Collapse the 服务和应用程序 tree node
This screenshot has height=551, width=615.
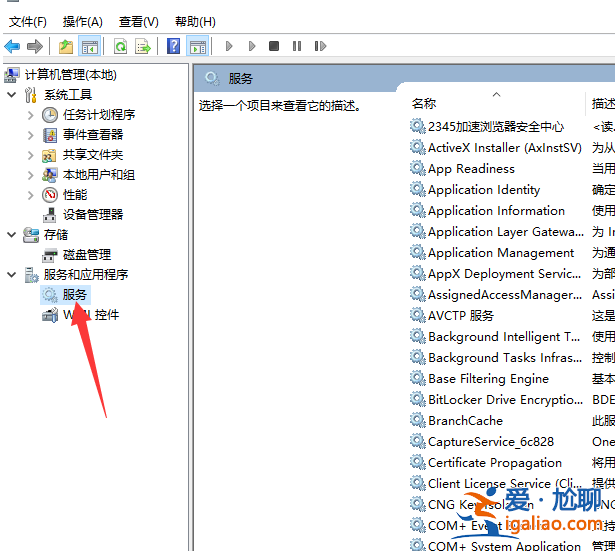[12, 275]
